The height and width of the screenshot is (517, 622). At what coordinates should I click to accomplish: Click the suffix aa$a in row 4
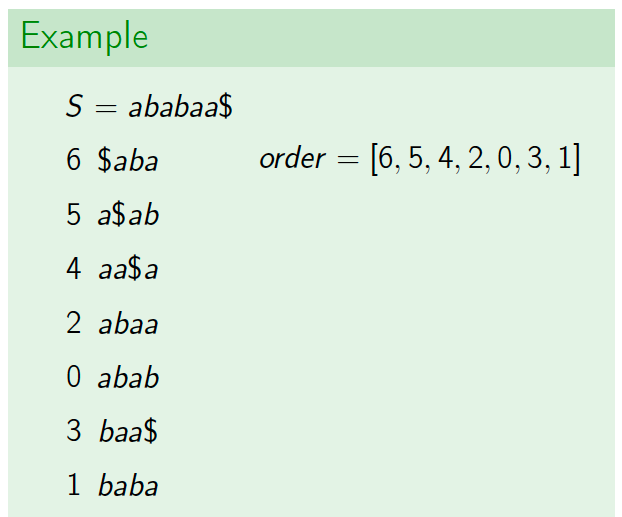[x=128, y=269]
